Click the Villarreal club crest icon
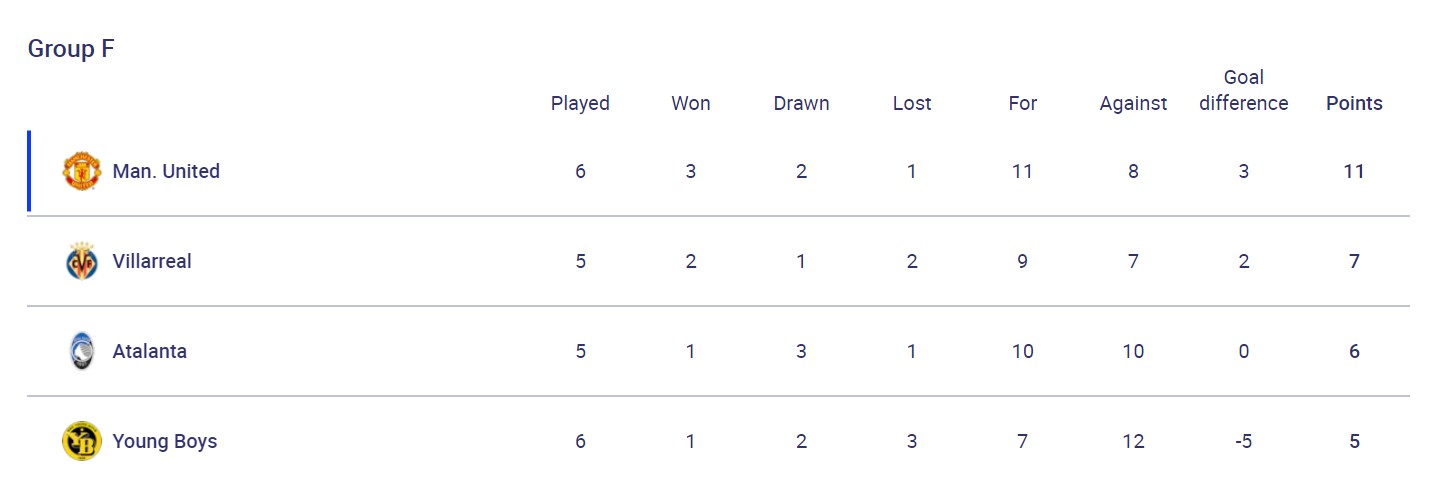This screenshot has height=498, width=1433. coord(81,261)
